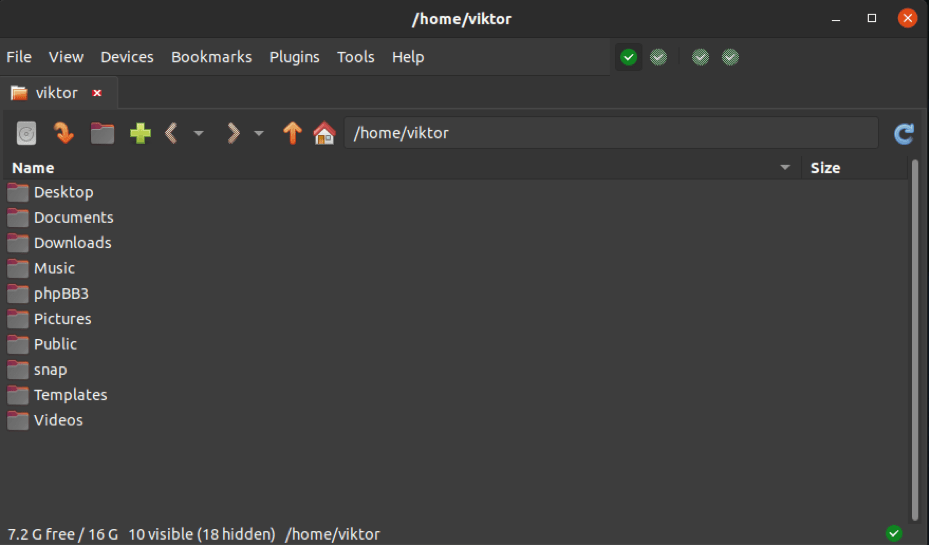
Task: Open the Bookmarks menu
Action: click(x=212, y=57)
